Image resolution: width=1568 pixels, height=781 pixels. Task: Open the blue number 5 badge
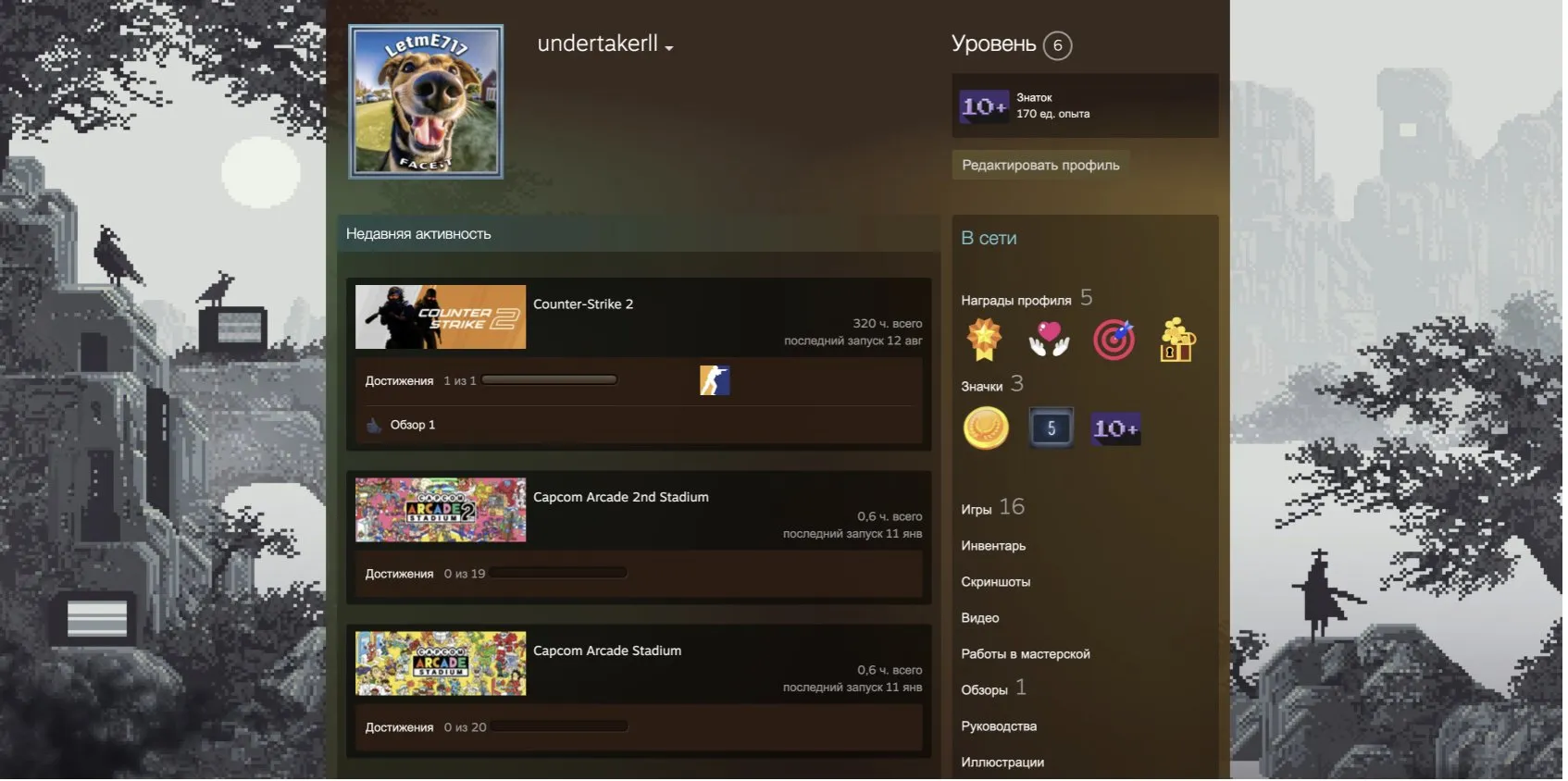point(1051,428)
